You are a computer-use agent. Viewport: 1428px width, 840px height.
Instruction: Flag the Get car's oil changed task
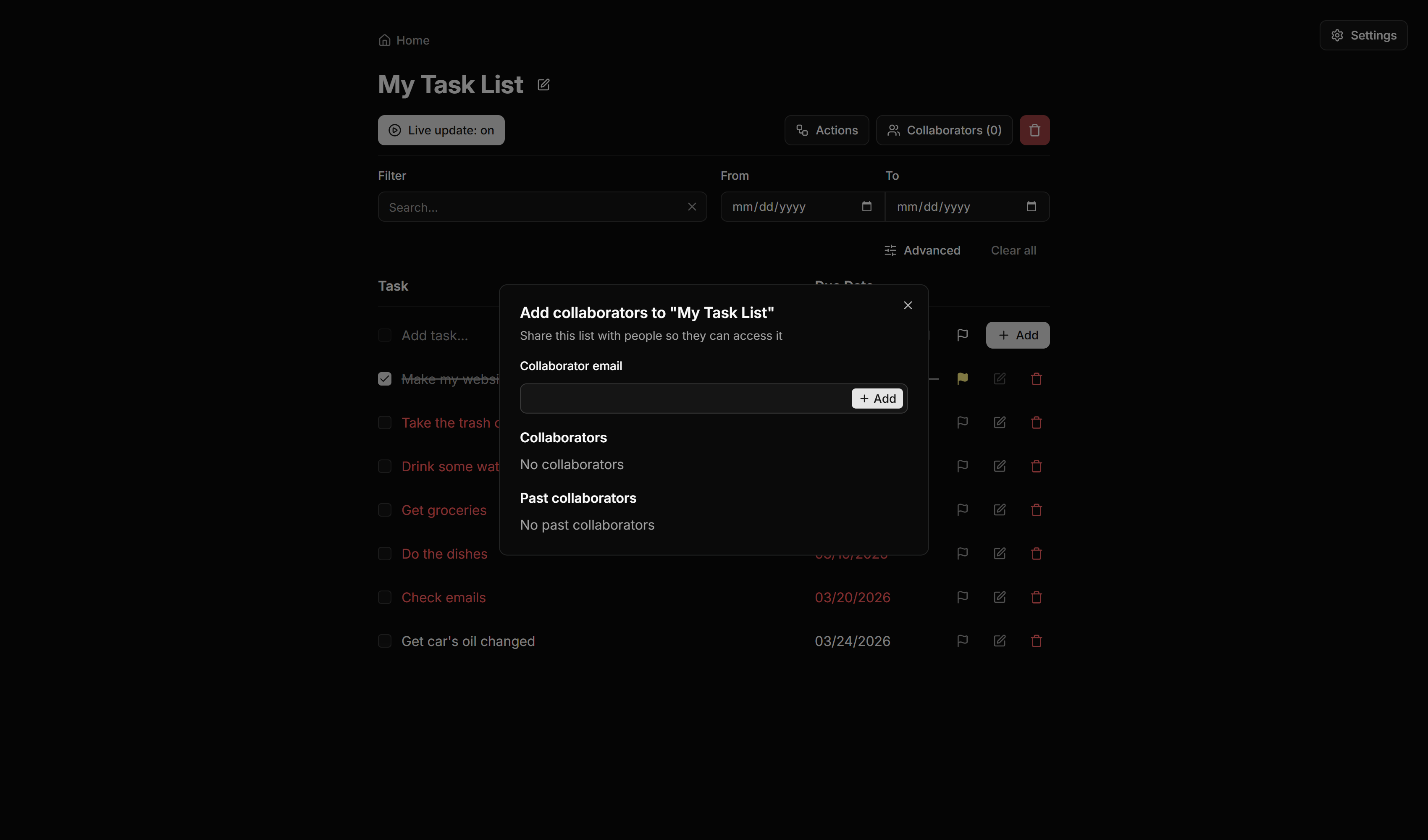[x=962, y=640]
